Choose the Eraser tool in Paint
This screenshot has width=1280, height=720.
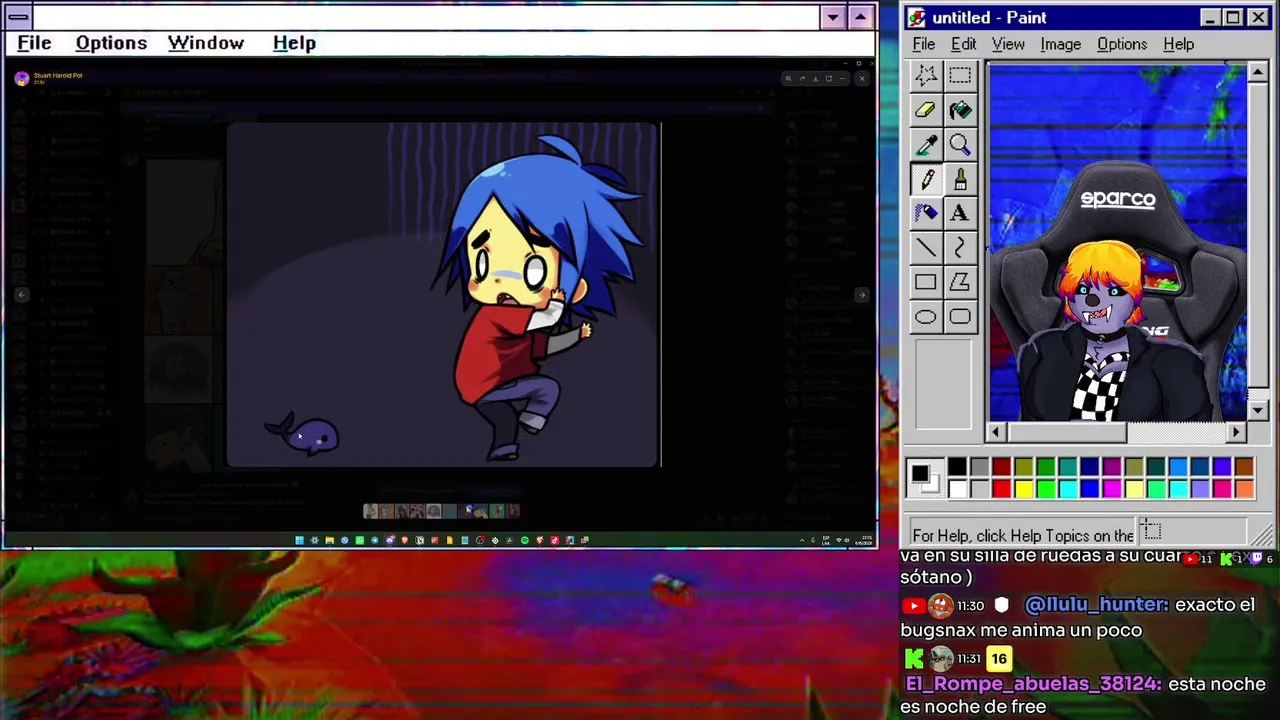(926, 110)
